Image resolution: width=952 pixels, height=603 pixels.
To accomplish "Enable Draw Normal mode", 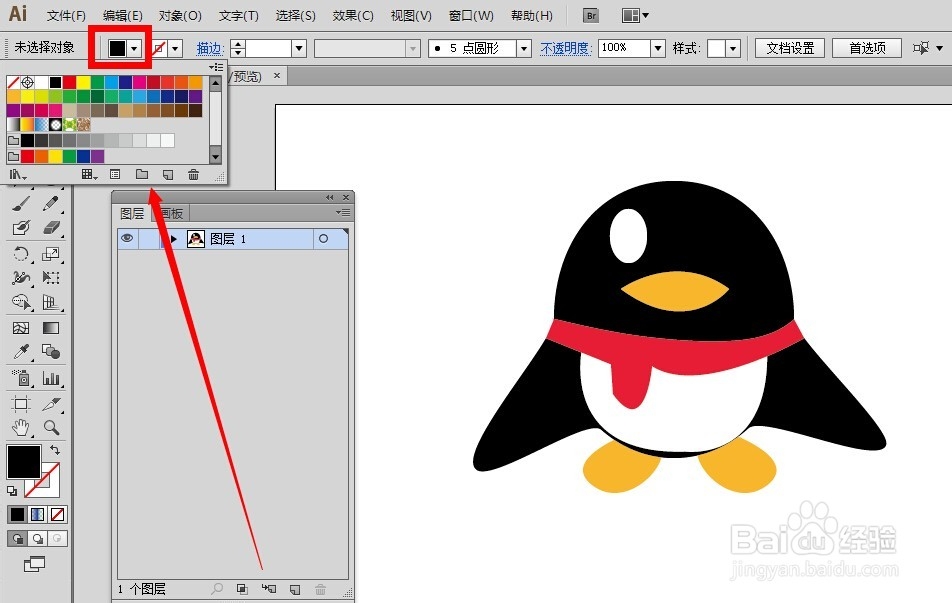I will click(17, 539).
